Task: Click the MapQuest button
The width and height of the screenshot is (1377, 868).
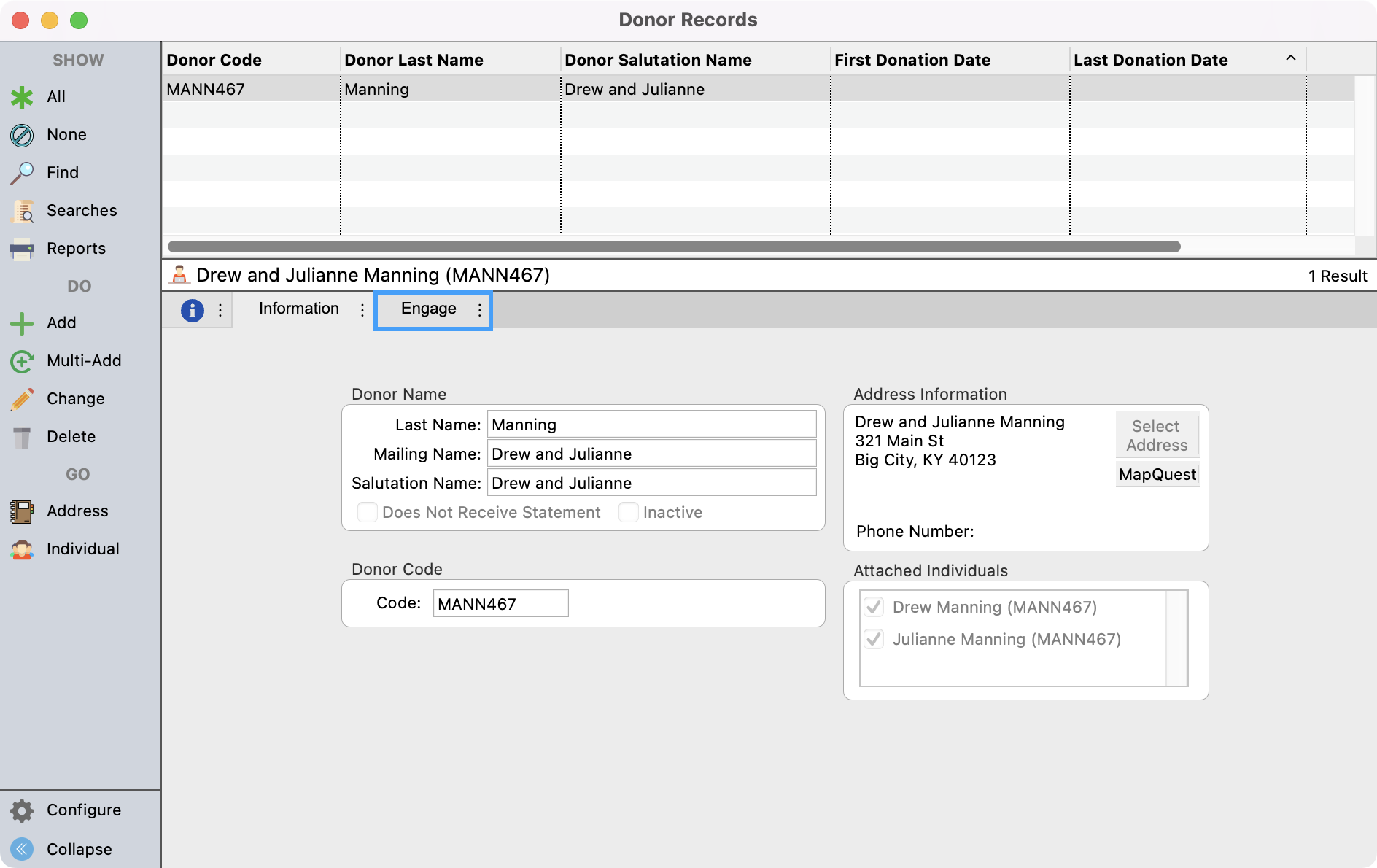Action: (1157, 475)
